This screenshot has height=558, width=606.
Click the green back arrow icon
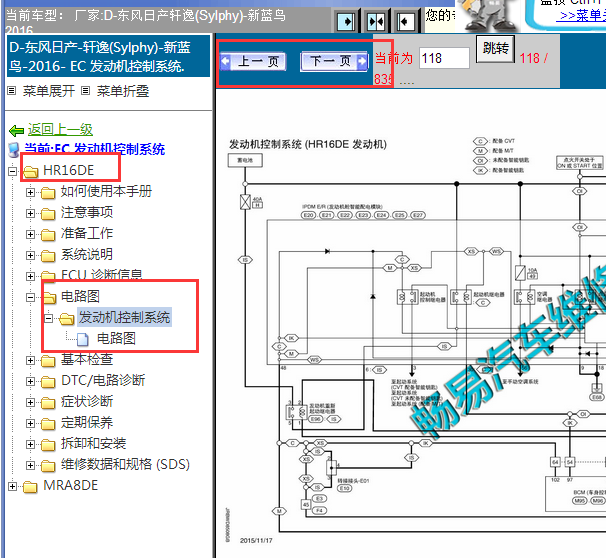pyautogui.click(x=16, y=131)
